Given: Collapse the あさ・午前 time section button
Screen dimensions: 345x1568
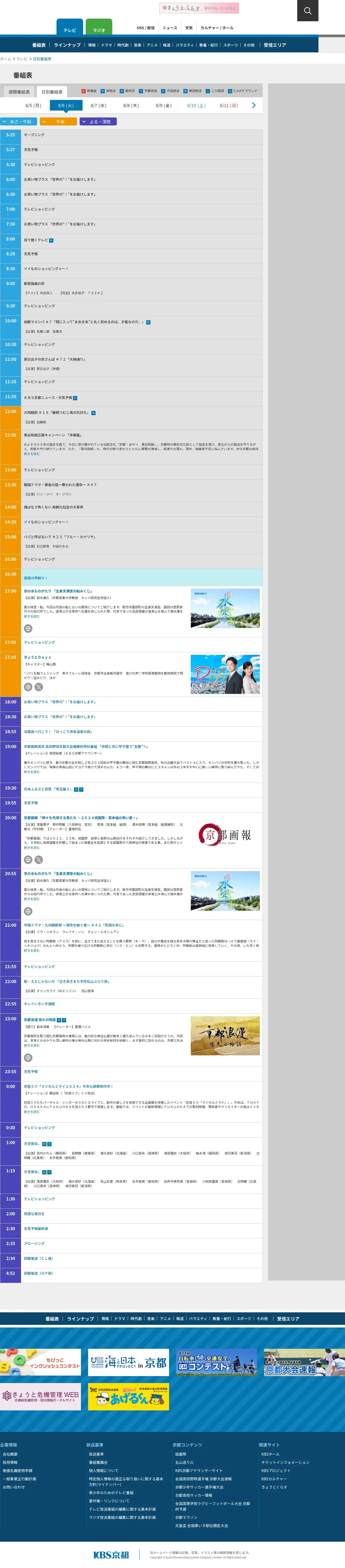Looking at the screenshot, I should point(19,122).
